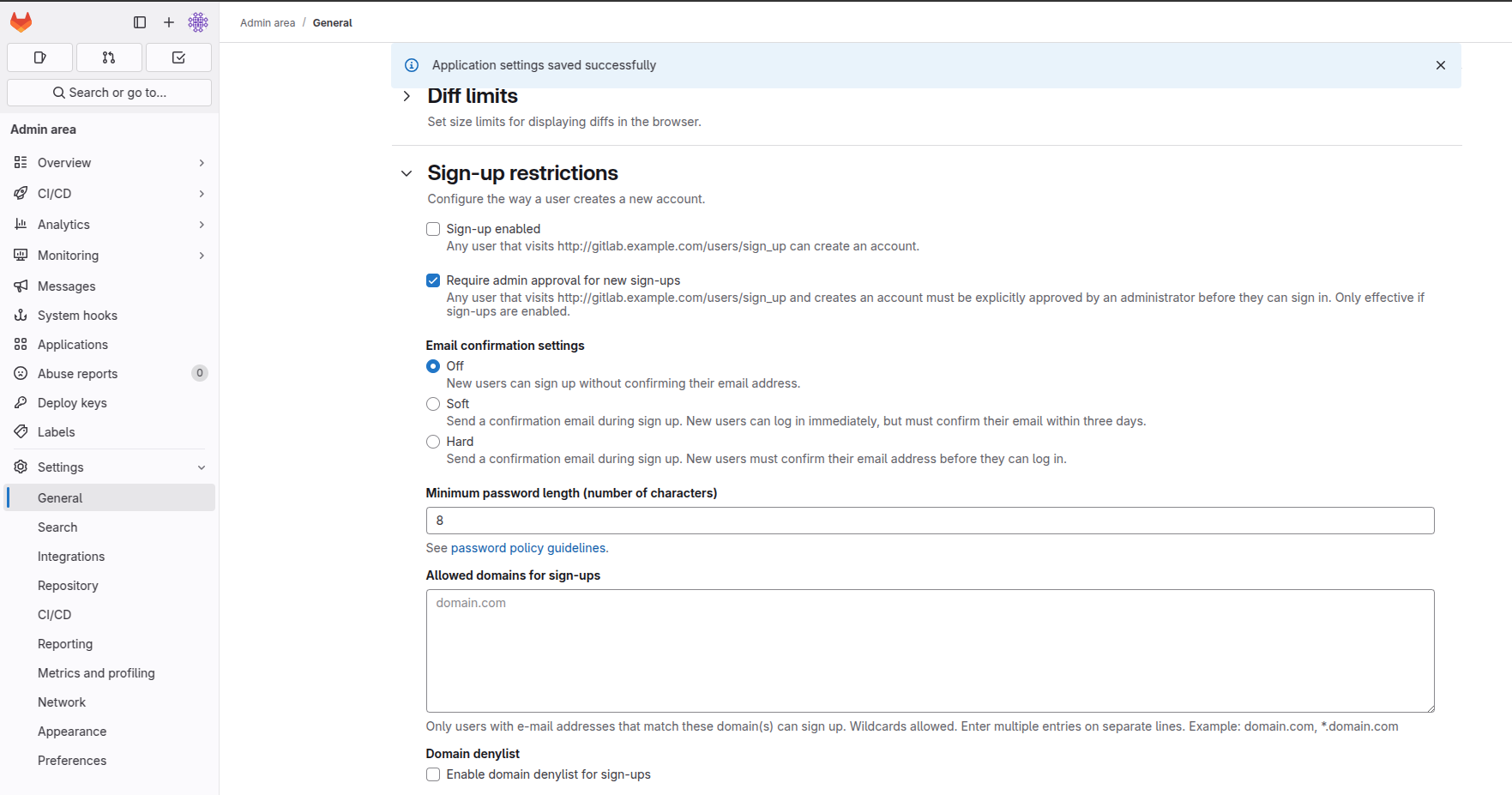The width and height of the screenshot is (1512, 795).
Task: Open the create new plus menu
Action: (169, 22)
